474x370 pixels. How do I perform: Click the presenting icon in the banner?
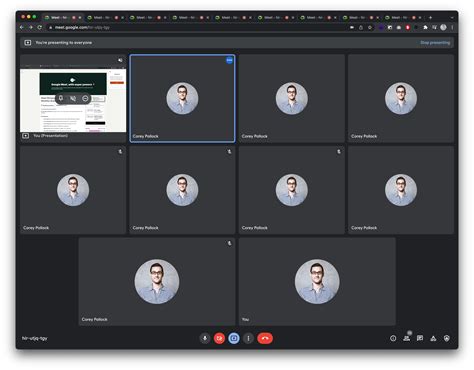(x=28, y=43)
